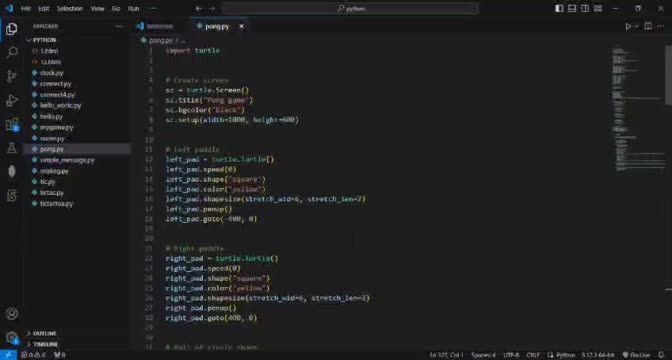Toggle the secondary side bar layout icon
This screenshot has height=360, width=672.
pyautogui.click(x=585, y=9)
